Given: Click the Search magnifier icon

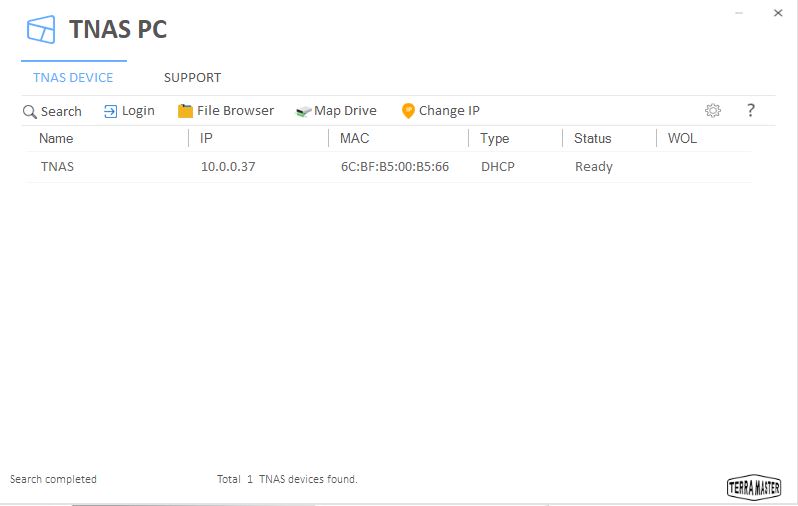Looking at the screenshot, I should pos(30,111).
